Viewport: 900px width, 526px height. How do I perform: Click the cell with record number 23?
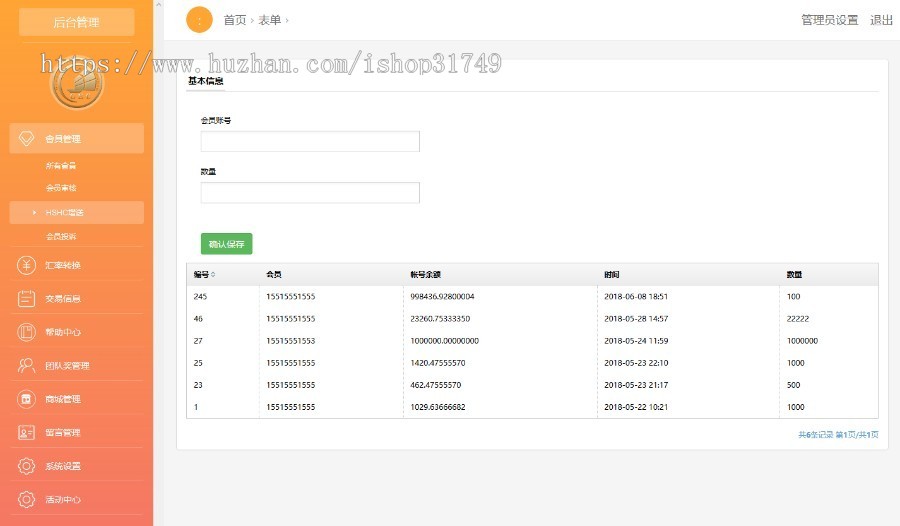[x=198, y=385]
